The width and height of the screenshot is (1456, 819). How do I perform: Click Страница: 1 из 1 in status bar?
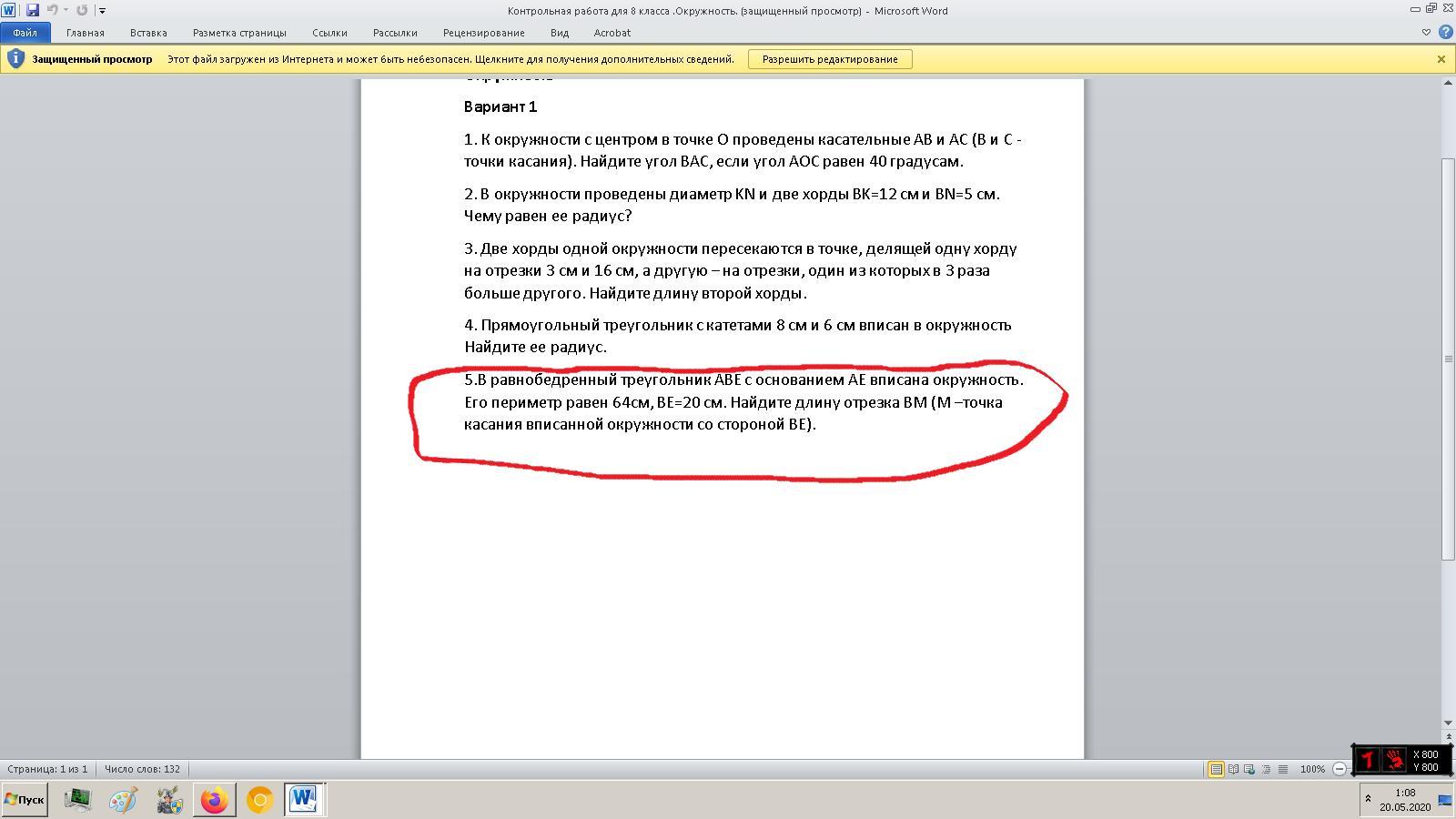[48, 769]
